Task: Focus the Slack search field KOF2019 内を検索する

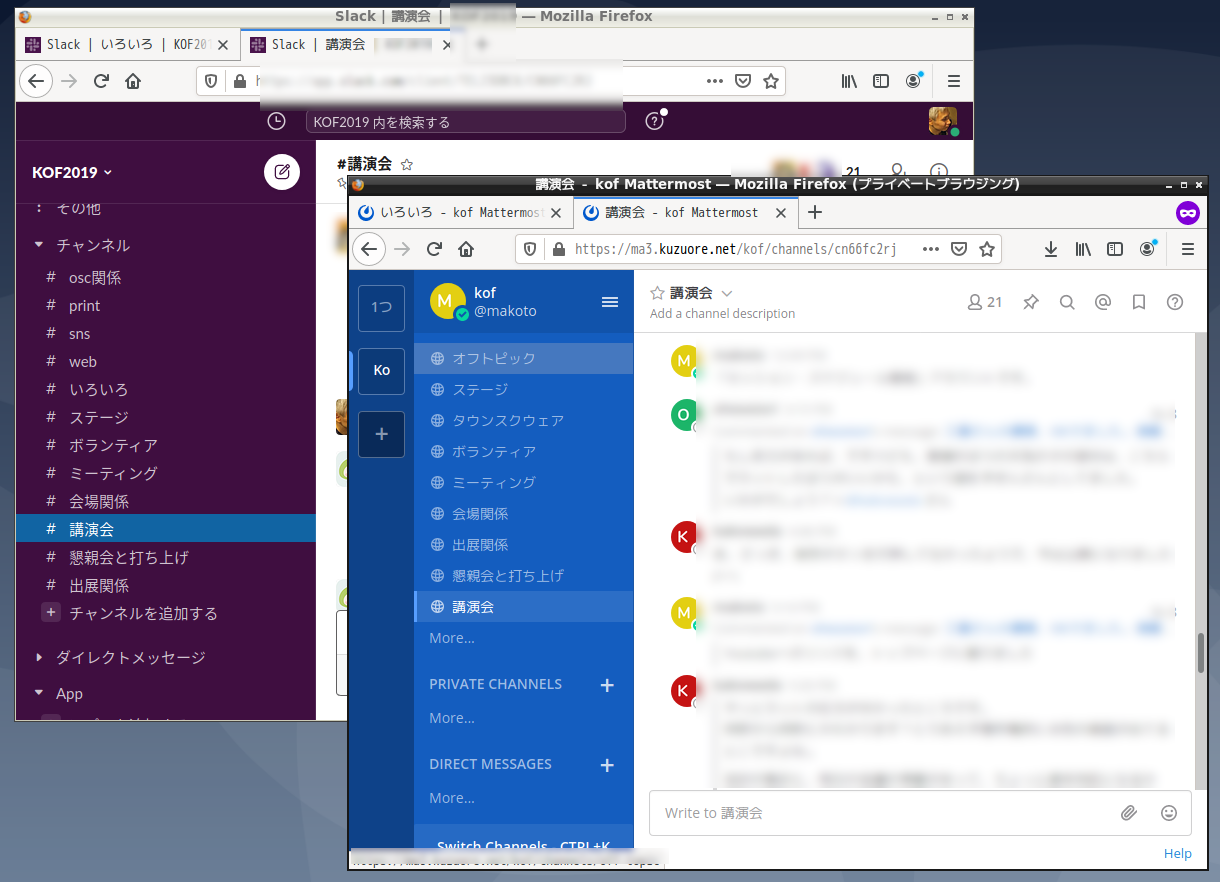Action: pos(466,122)
